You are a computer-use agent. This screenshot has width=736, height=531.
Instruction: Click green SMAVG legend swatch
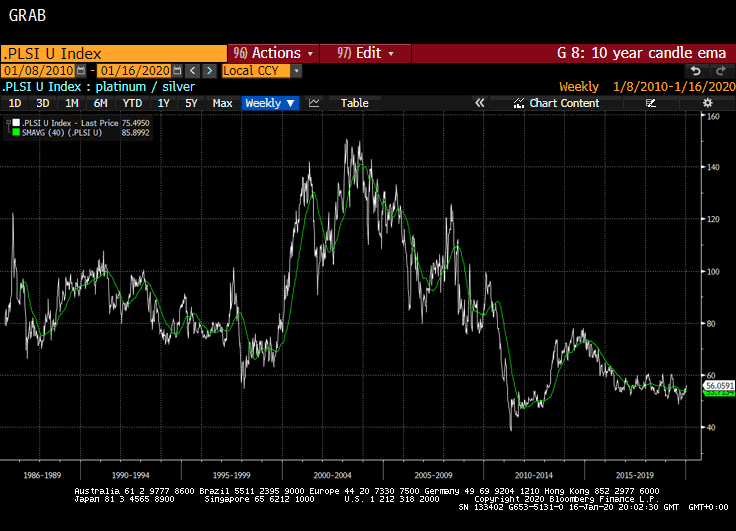click(16, 132)
